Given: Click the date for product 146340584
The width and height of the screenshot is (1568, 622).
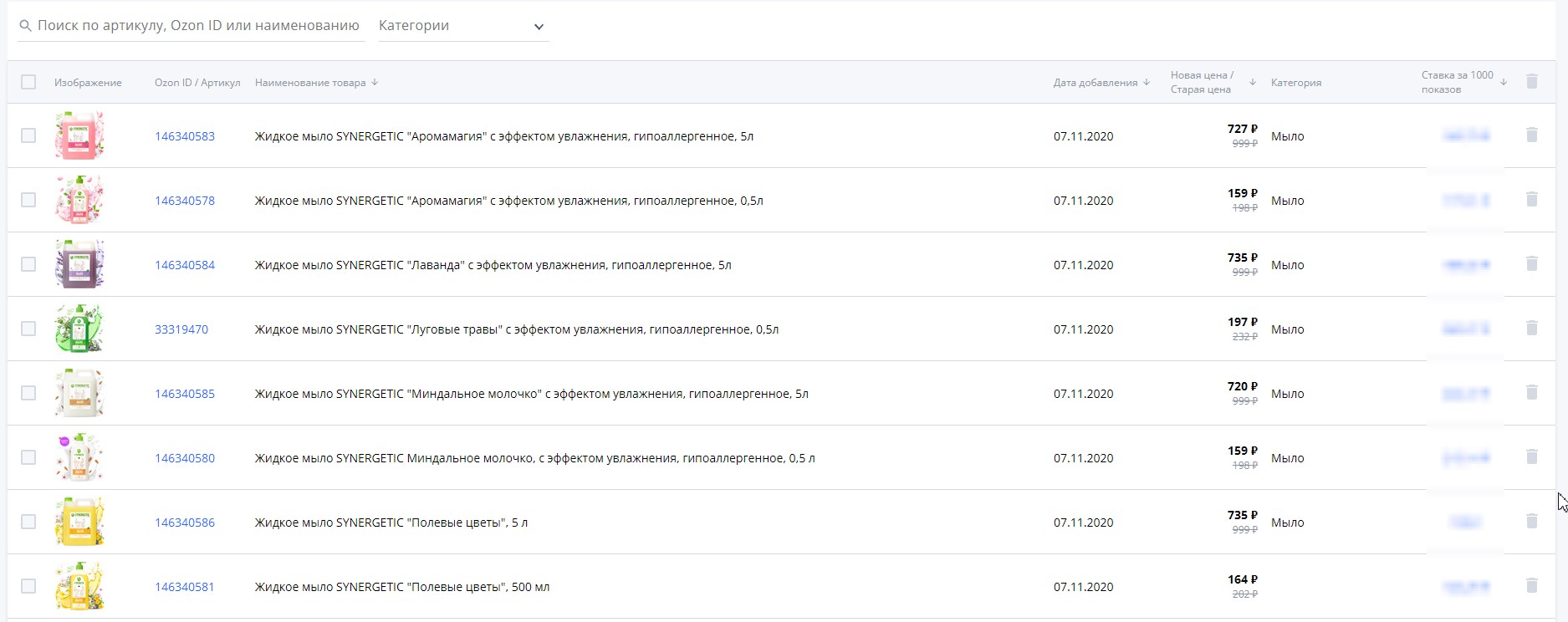Looking at the screenshot, I should 1084,265.
